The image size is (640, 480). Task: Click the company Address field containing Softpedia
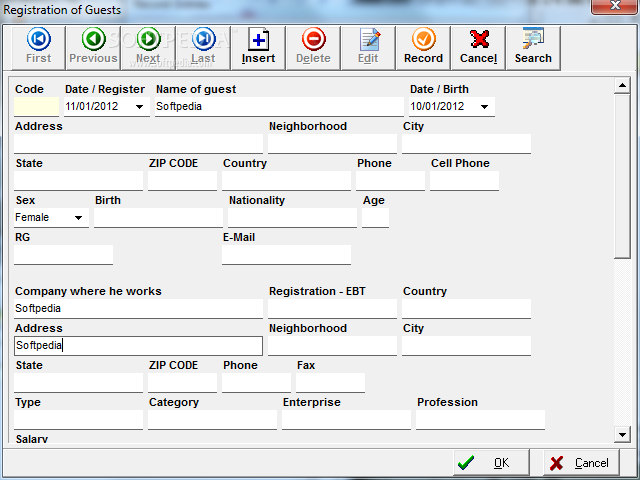pos(138,346)
